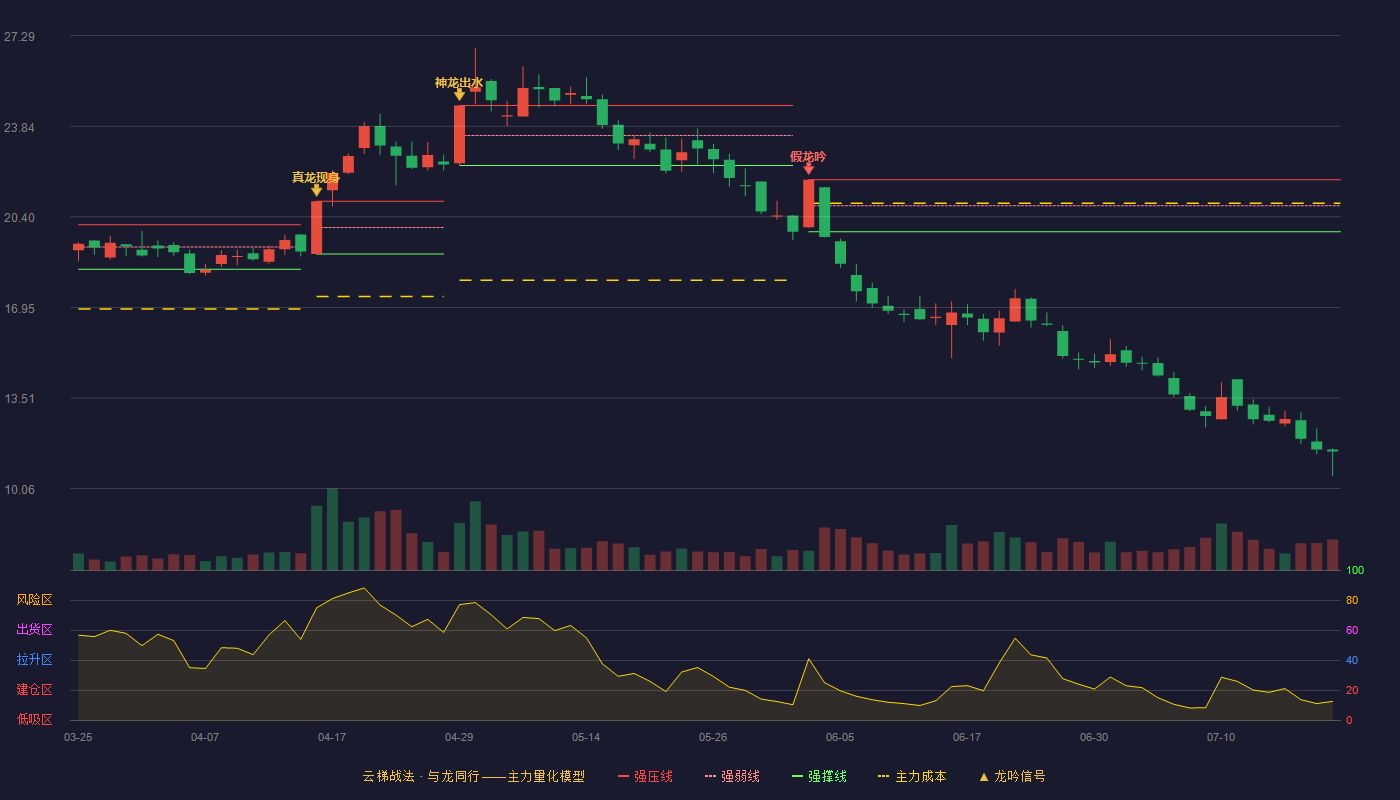1400x800 pixels.
Task: Click the yellow dashed 主力成本 legend icon
Action: tap(883, 777)
